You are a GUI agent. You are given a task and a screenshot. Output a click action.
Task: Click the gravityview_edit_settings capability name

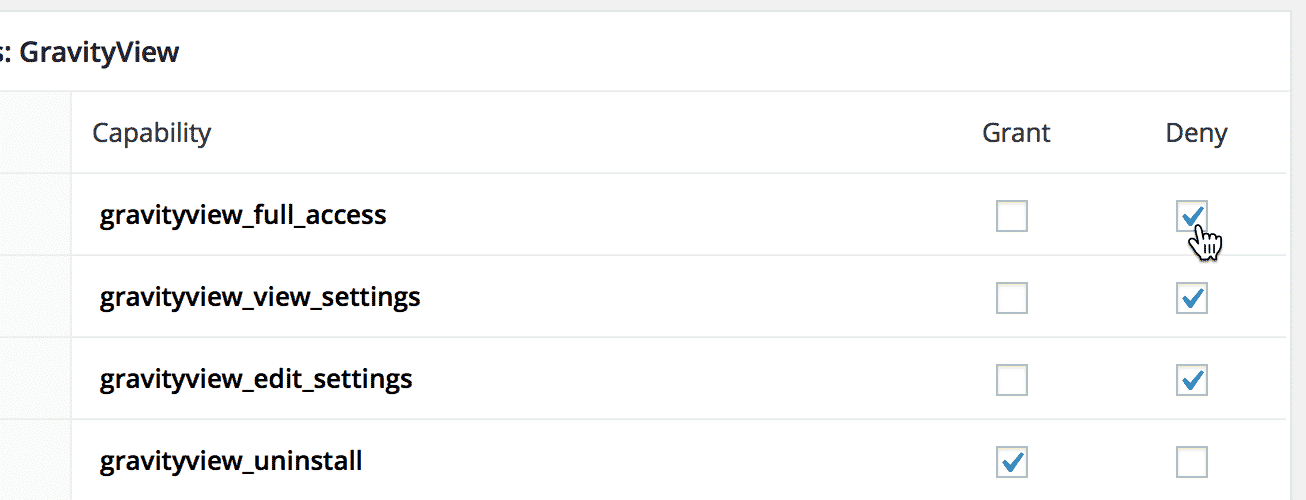tap(256, 379)
